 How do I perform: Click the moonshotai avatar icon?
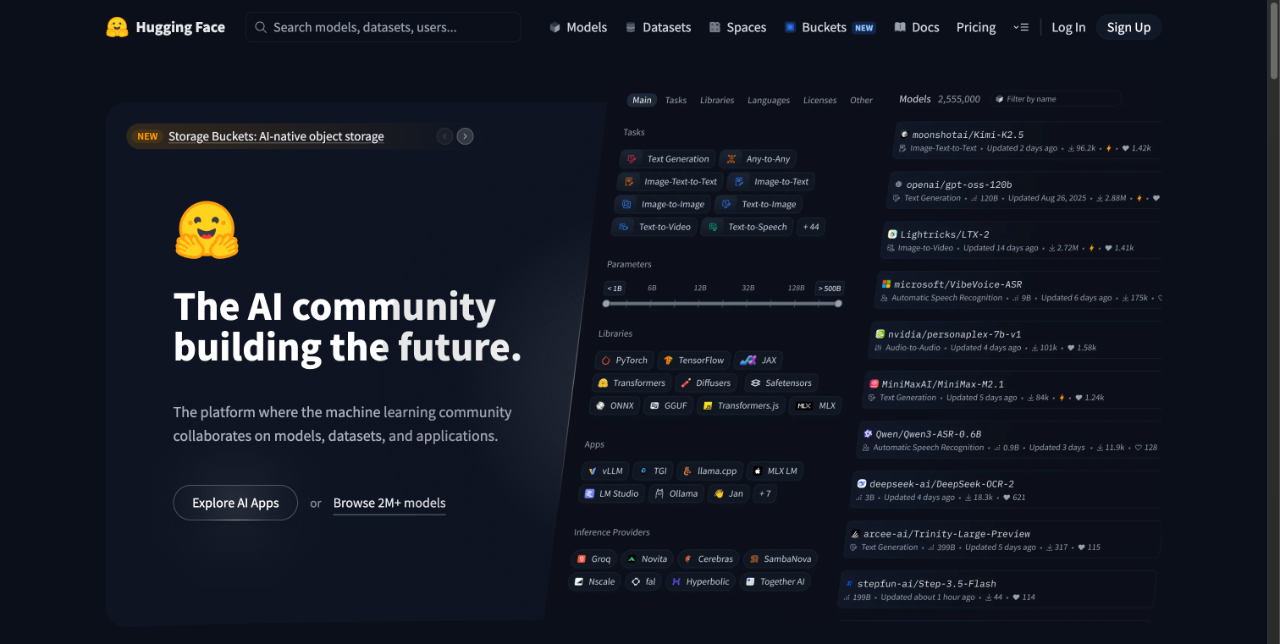[904, 134]
